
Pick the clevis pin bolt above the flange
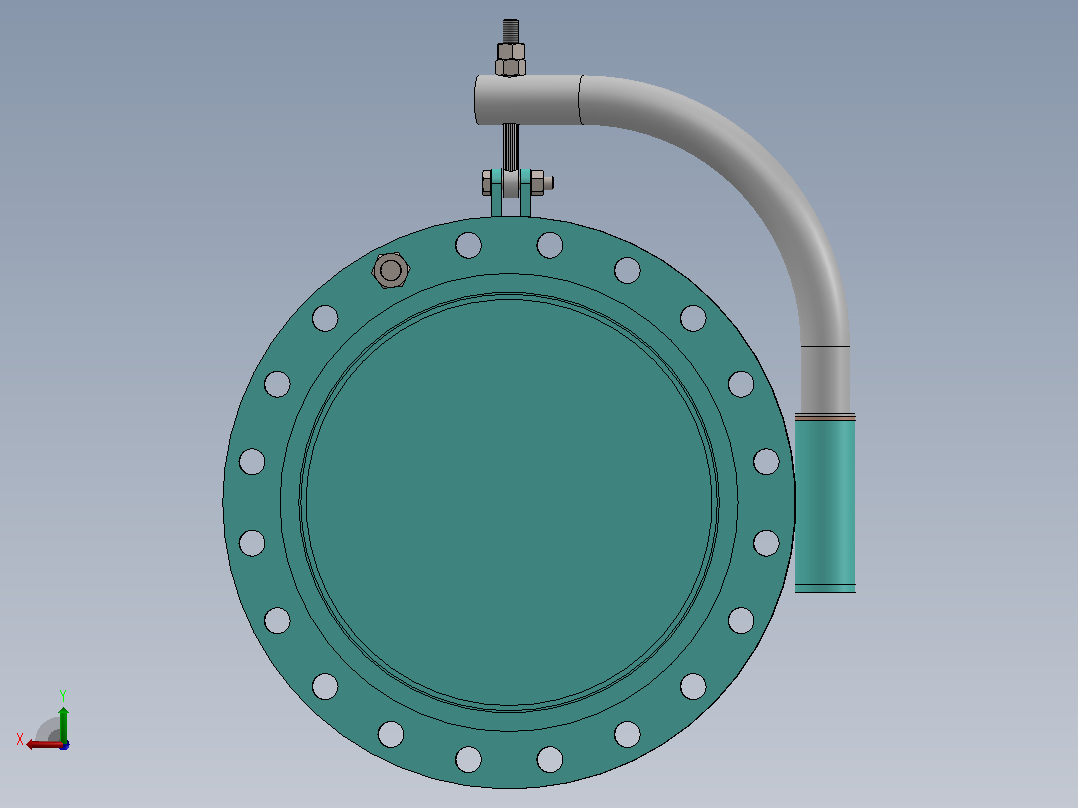[x=518, y=183]
